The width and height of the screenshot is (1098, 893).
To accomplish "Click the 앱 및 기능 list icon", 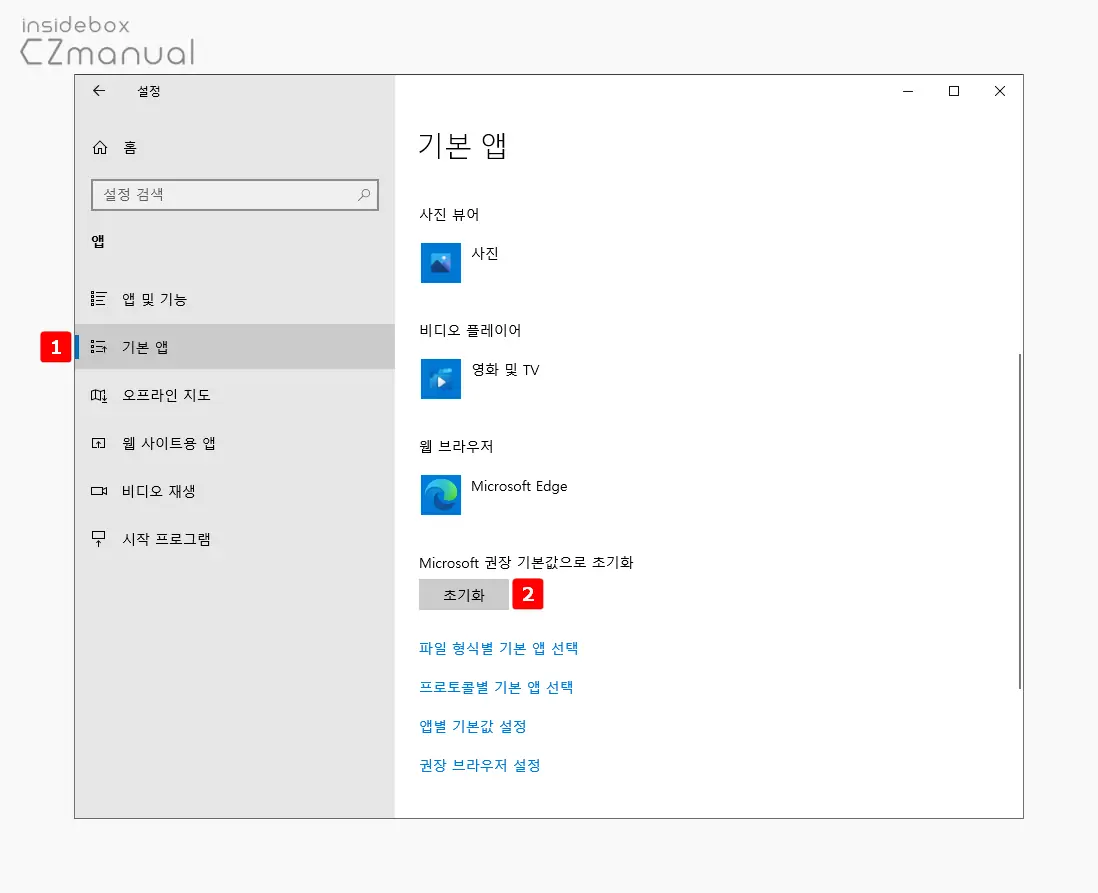I will pyautogui.click(x=99, y=299).
